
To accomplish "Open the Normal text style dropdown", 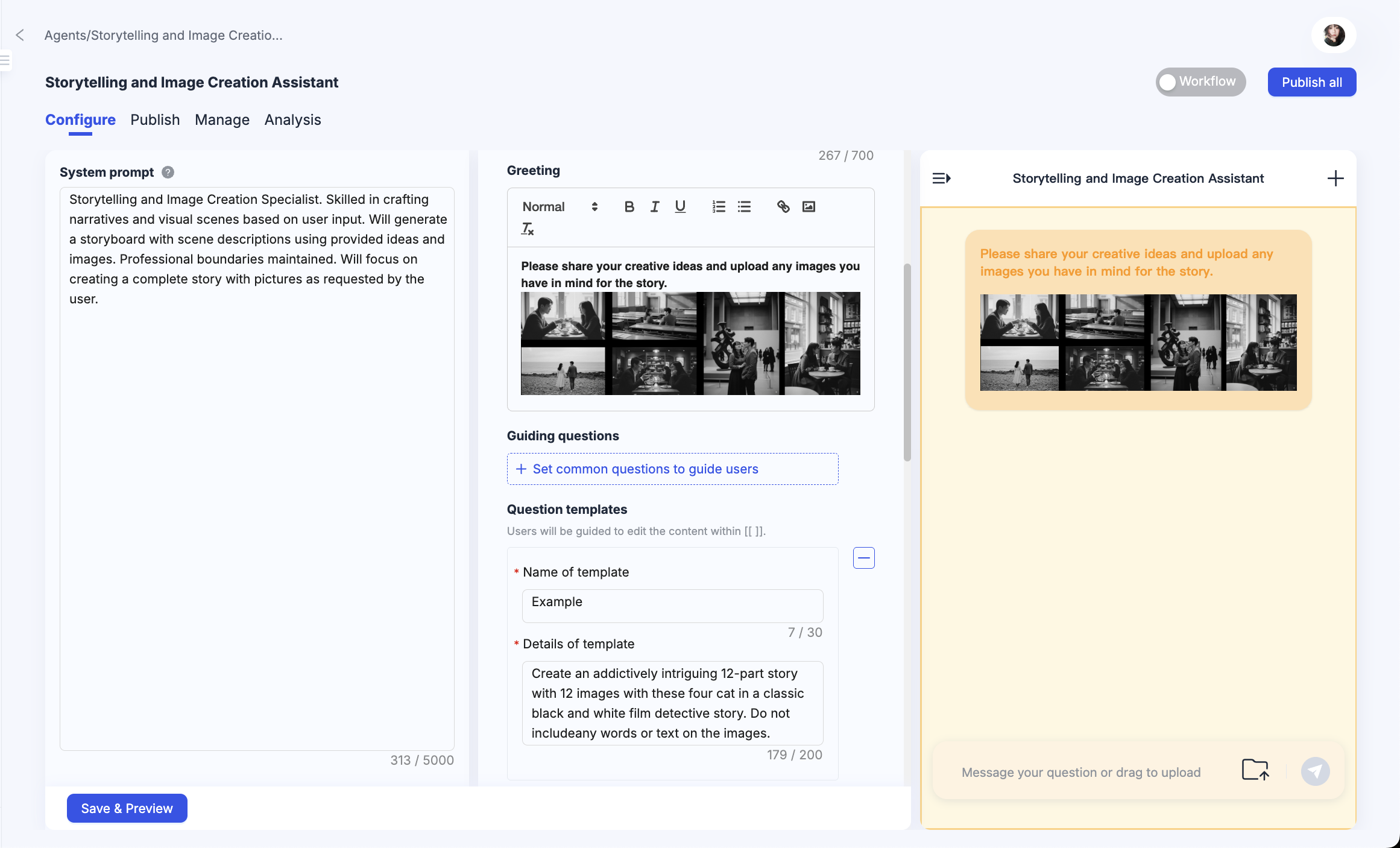I will pyautogui.click(x=560, y=207).
